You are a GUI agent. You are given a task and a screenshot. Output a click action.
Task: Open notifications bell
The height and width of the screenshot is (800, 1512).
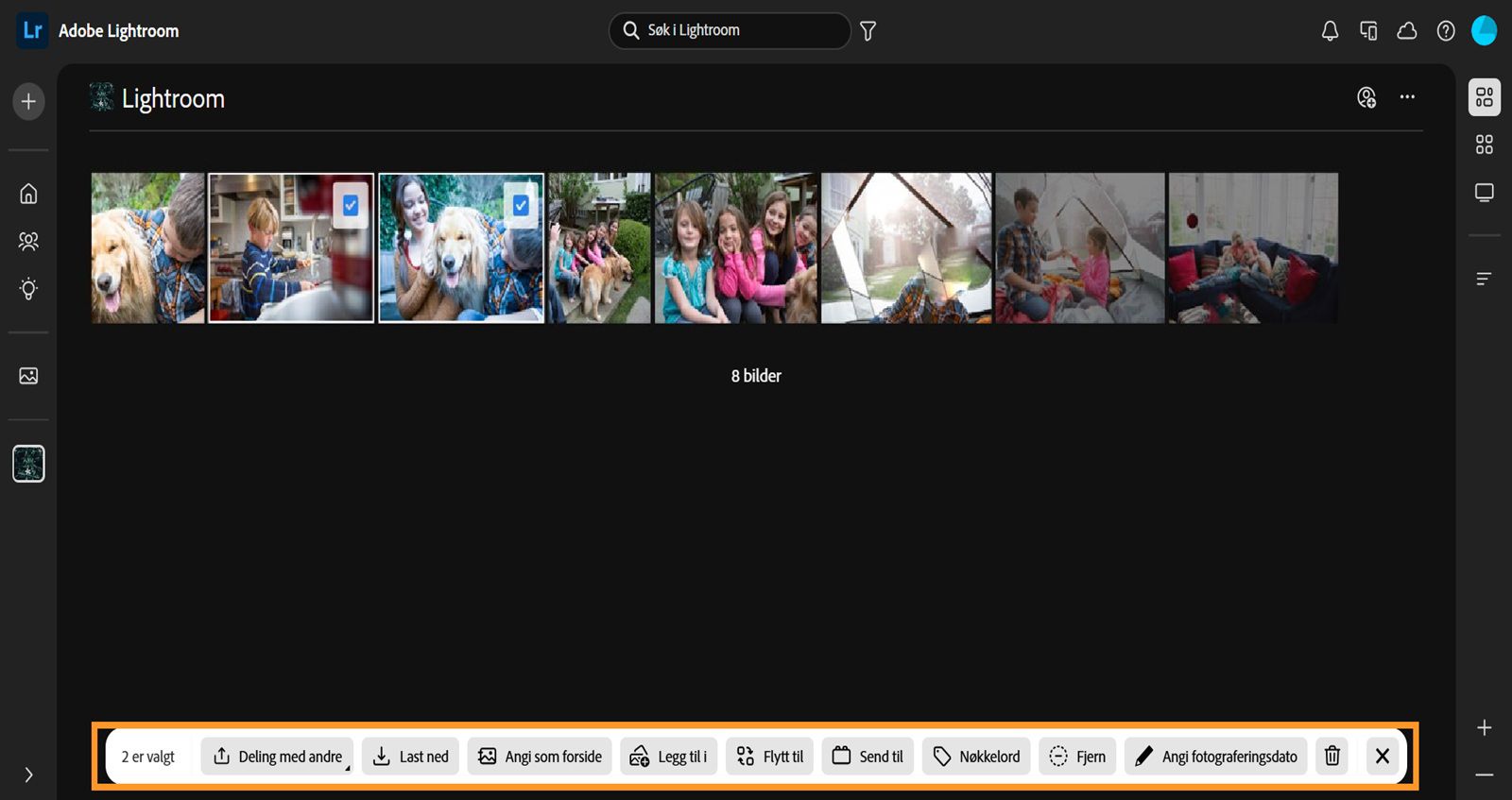pyautogui.click(x=1330, y=31)
